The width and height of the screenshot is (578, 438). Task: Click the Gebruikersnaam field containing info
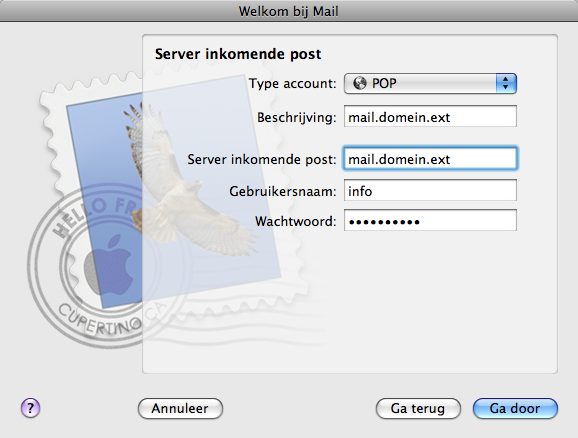pyautogui.click(x=430, y=191)
